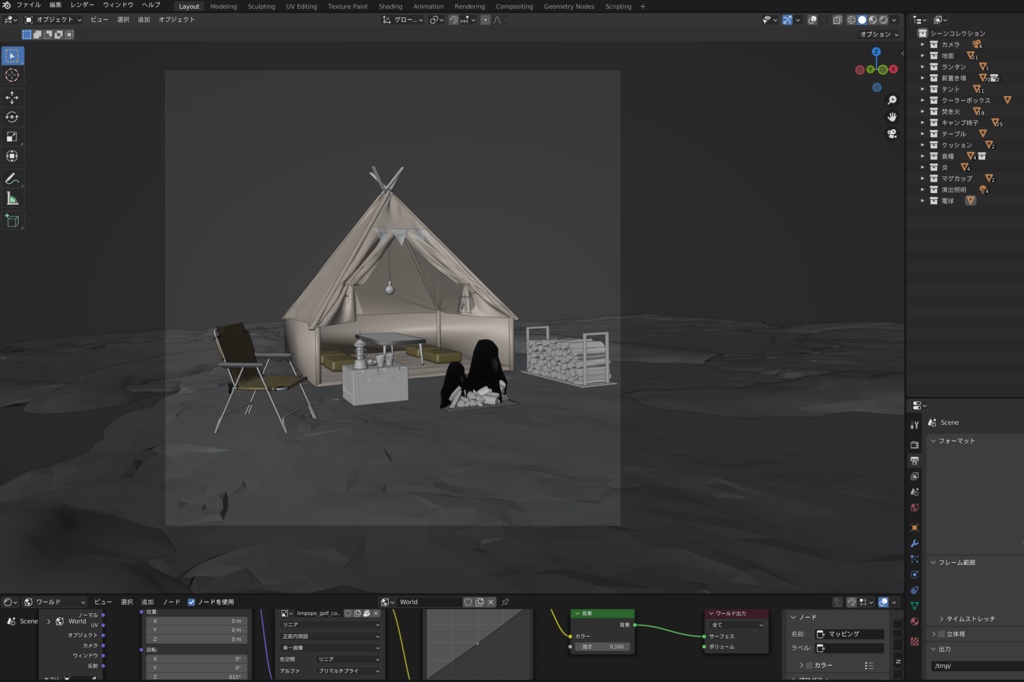
Task: Open the Texture properties checker tab
Action: click(914, 641)
